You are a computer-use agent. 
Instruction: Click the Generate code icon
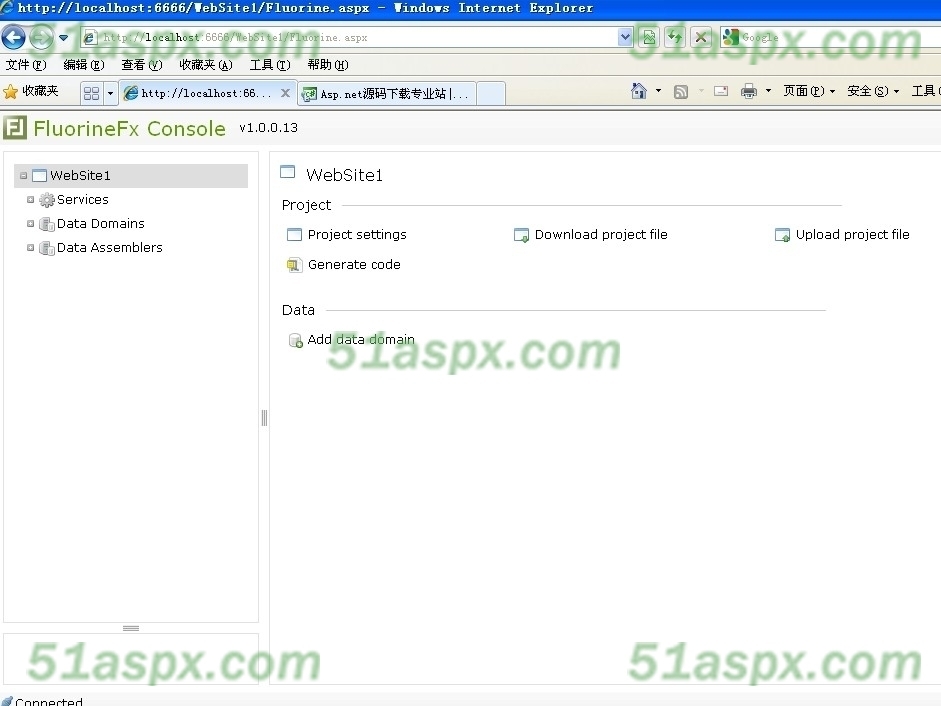coord(294,265)
